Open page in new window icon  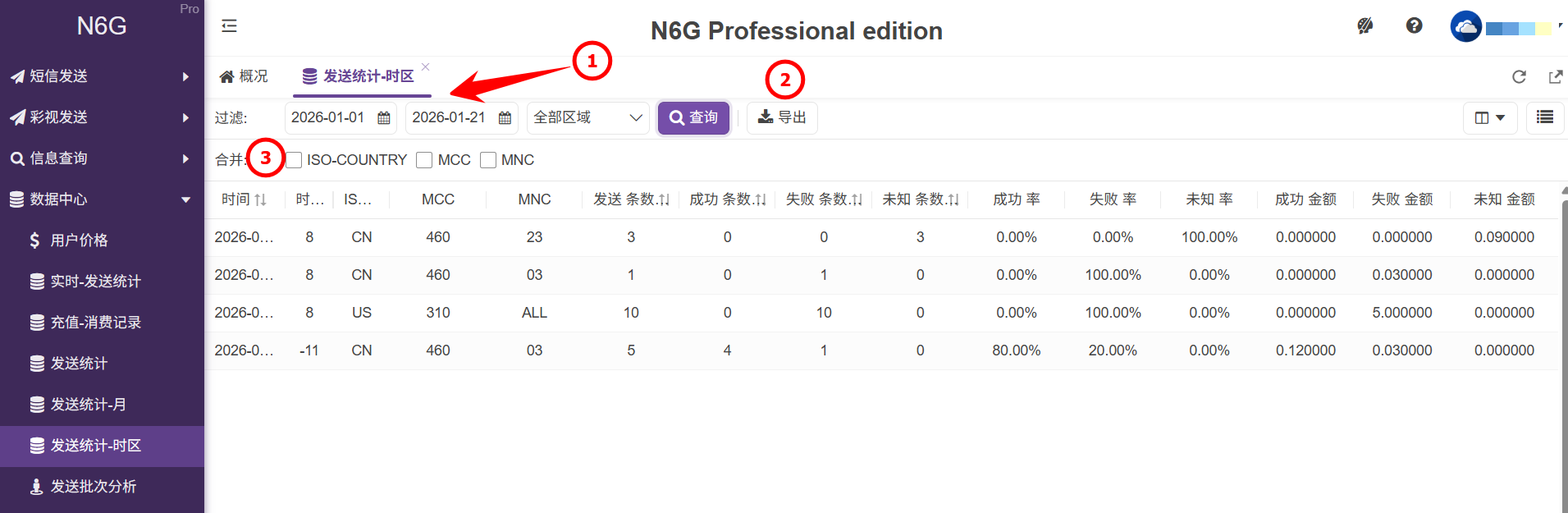coord(1555,76)
